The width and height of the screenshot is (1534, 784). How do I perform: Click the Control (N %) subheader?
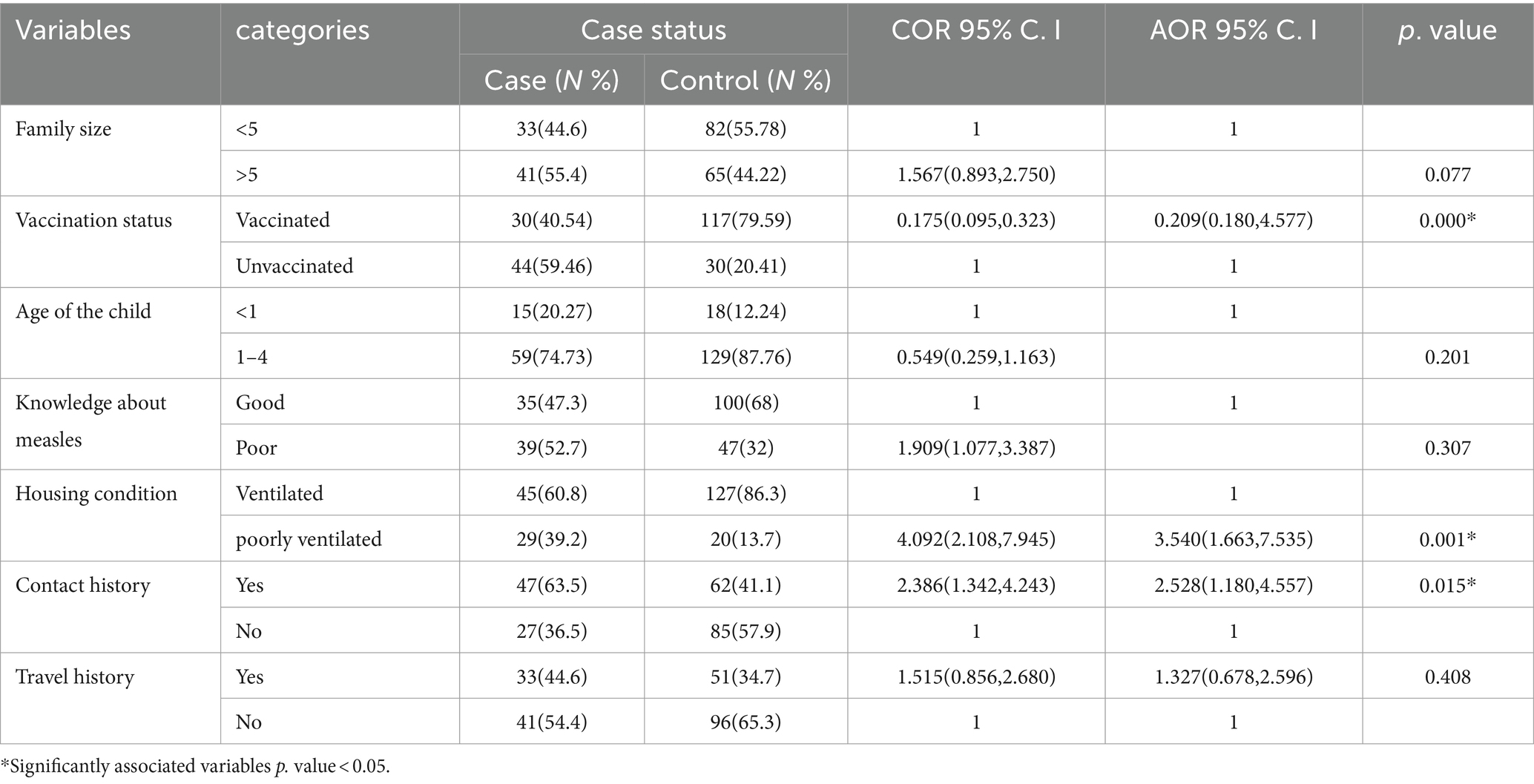[x=745, y=80]
